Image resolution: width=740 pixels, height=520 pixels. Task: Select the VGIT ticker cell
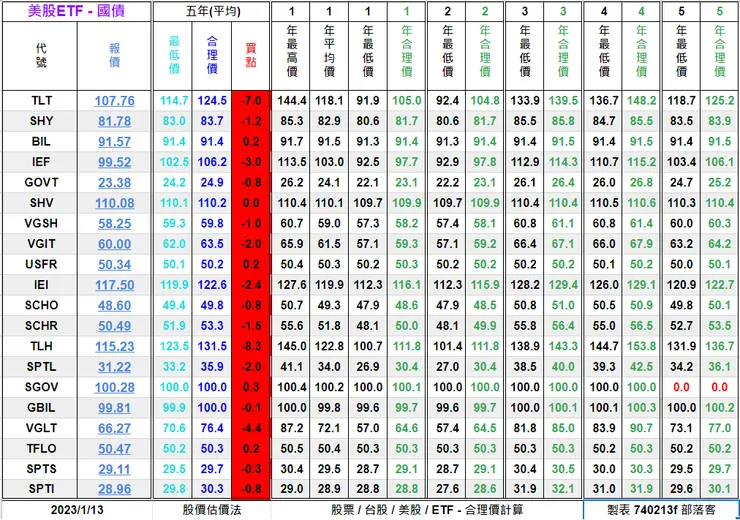coord(41,243)
